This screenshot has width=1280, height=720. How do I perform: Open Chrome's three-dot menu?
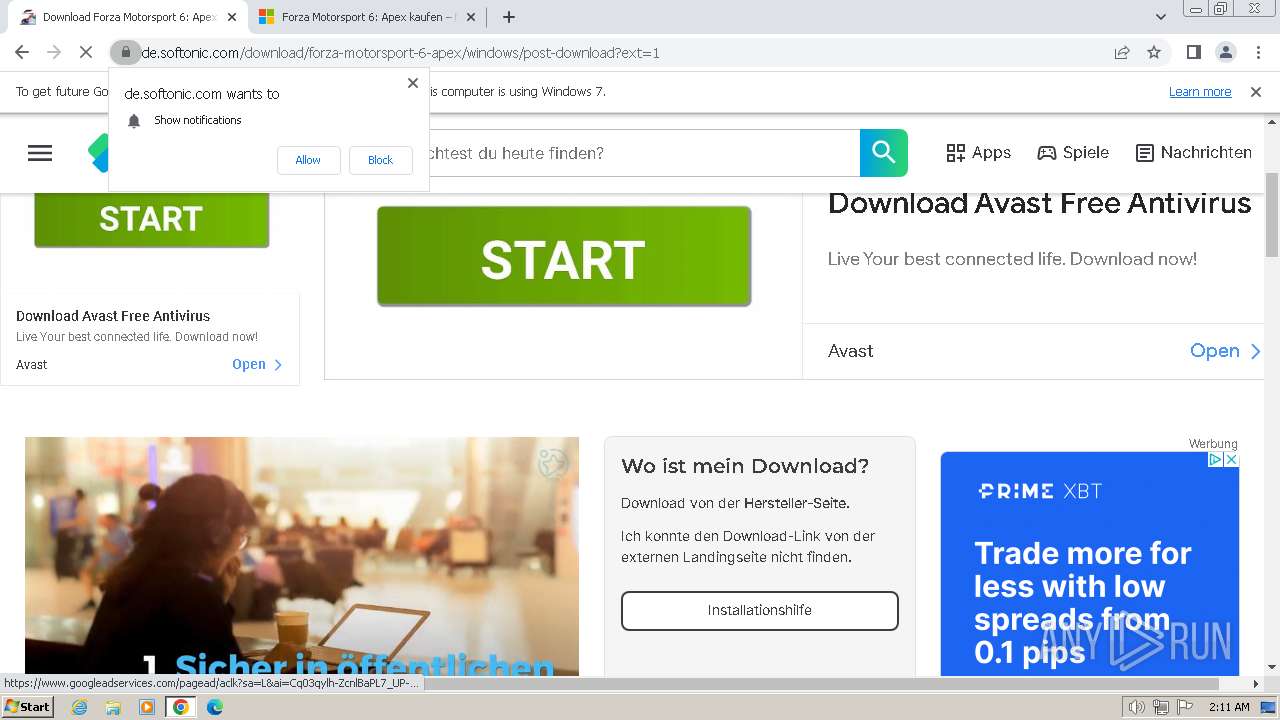point(1257,52)
